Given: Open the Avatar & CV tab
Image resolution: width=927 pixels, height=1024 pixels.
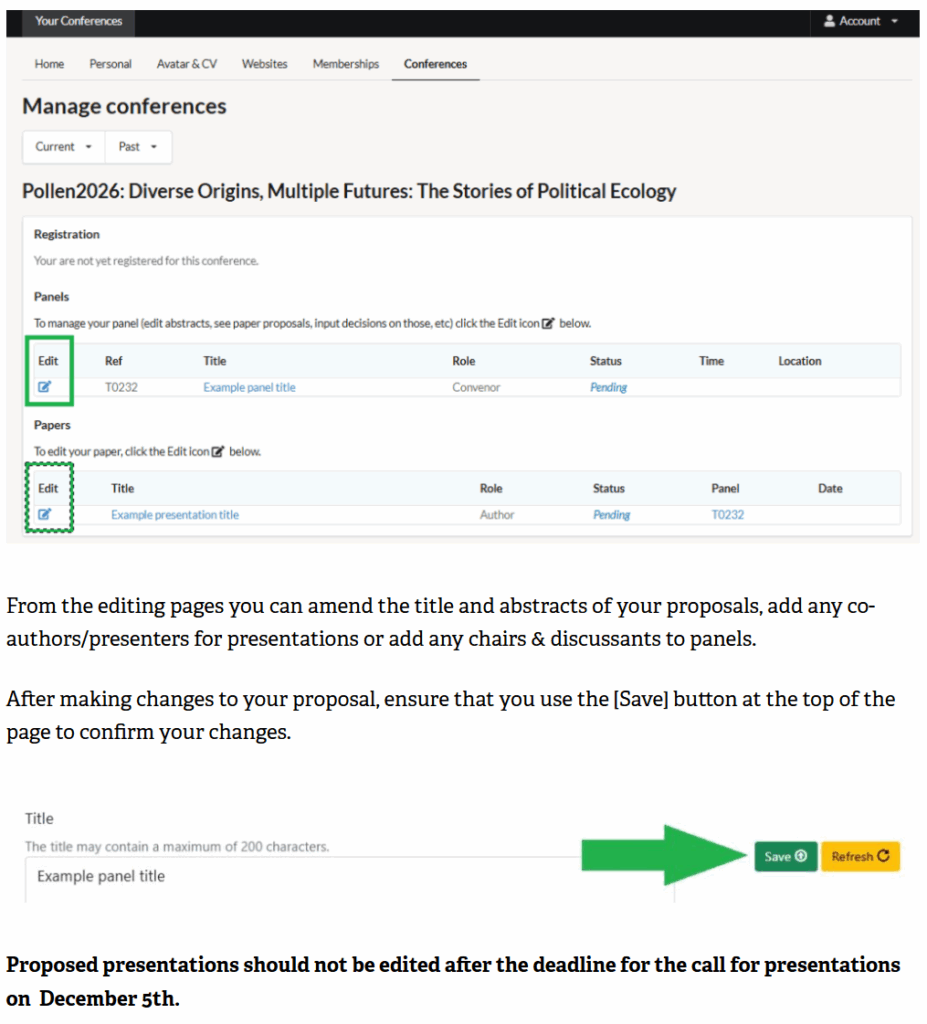Looking at the screenshot, I should pos(186,64).
